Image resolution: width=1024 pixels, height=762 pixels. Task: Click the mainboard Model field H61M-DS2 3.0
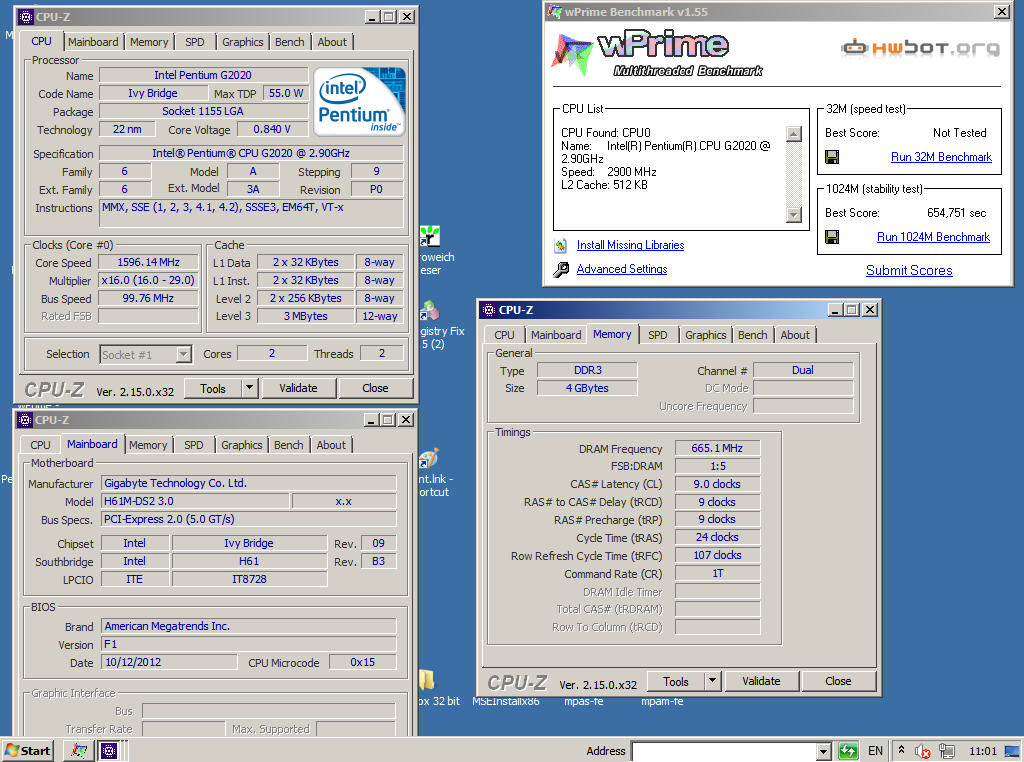point(195,501)
